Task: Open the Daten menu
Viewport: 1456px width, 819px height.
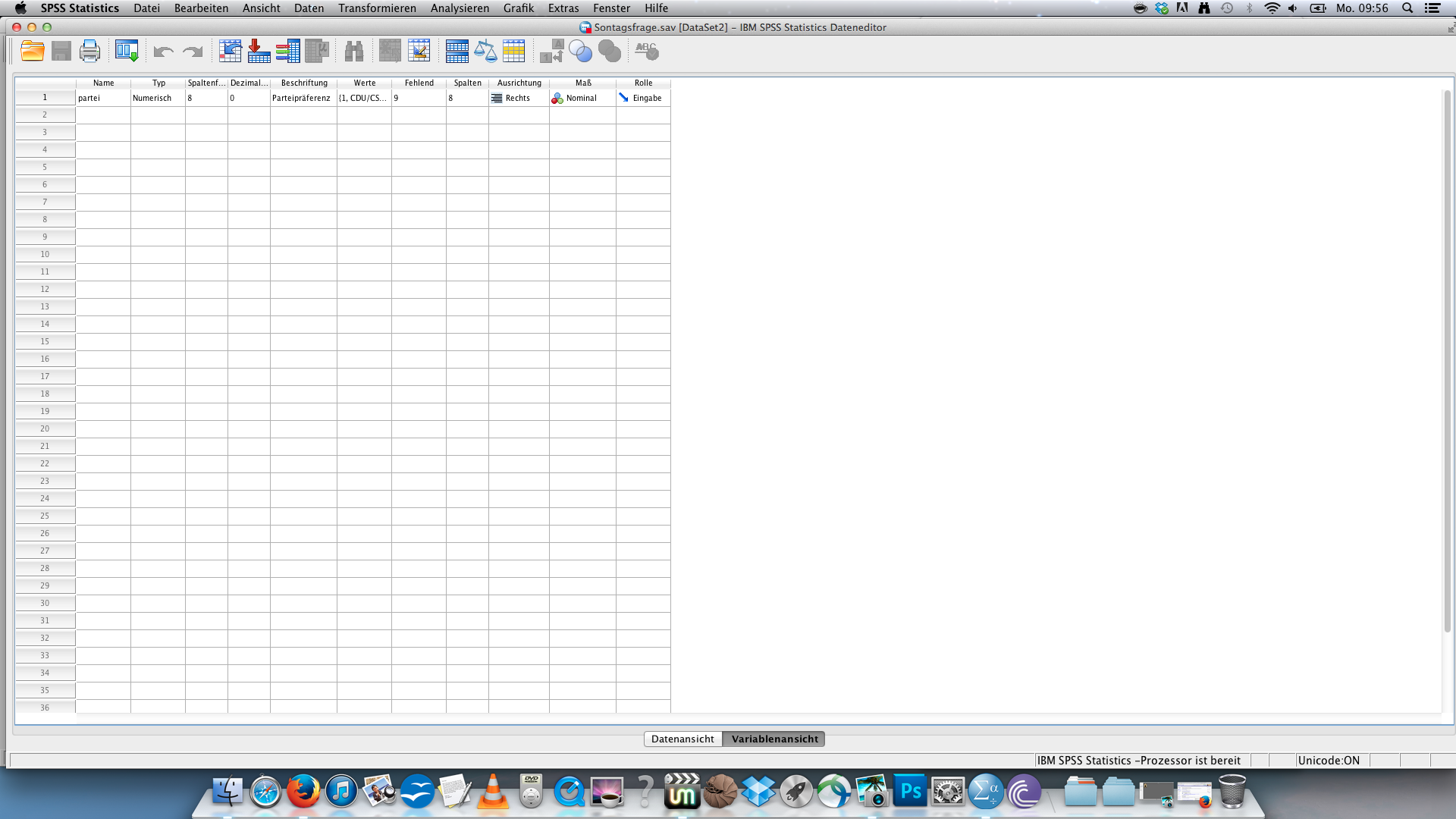Action: (309, 8)
